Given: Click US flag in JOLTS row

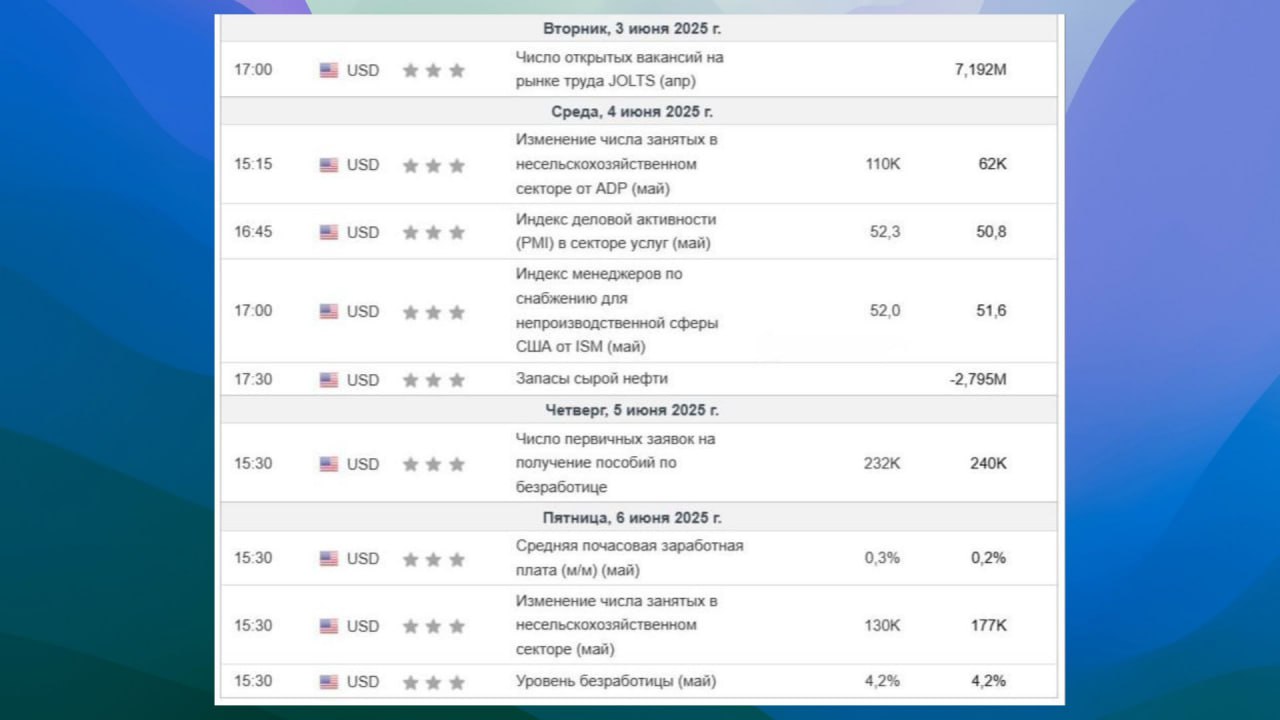Looking at the screenshot, I should (329, 70).
